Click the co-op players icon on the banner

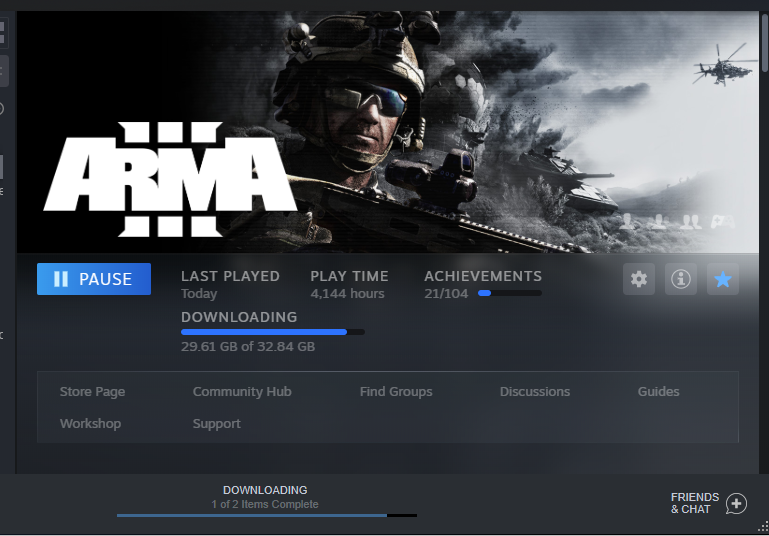[x=691, y=222]
